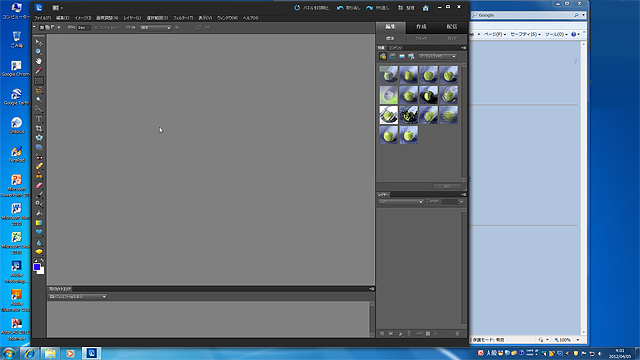Expand the effects panel flyout menu
640x360 pixels.
click(463, 48)
